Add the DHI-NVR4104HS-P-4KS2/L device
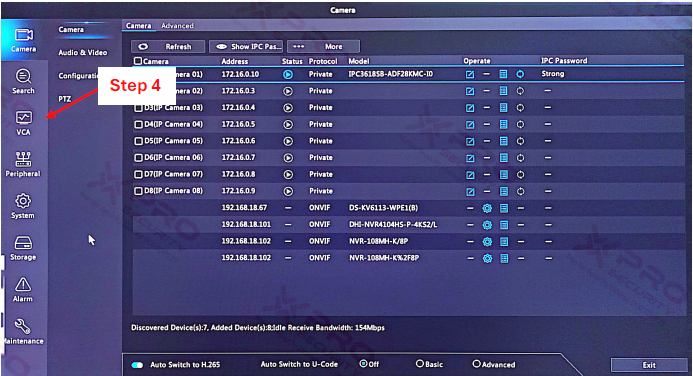 [x=487, y=225]
